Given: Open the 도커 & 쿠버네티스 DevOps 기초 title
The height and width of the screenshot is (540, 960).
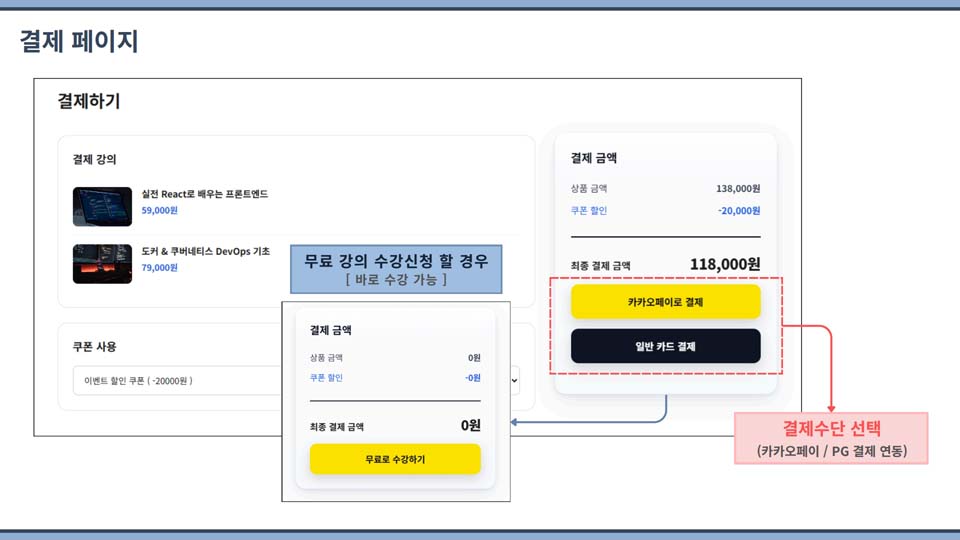Looking at the screenshot, I should pyautogui.click(x=206, y=251).
